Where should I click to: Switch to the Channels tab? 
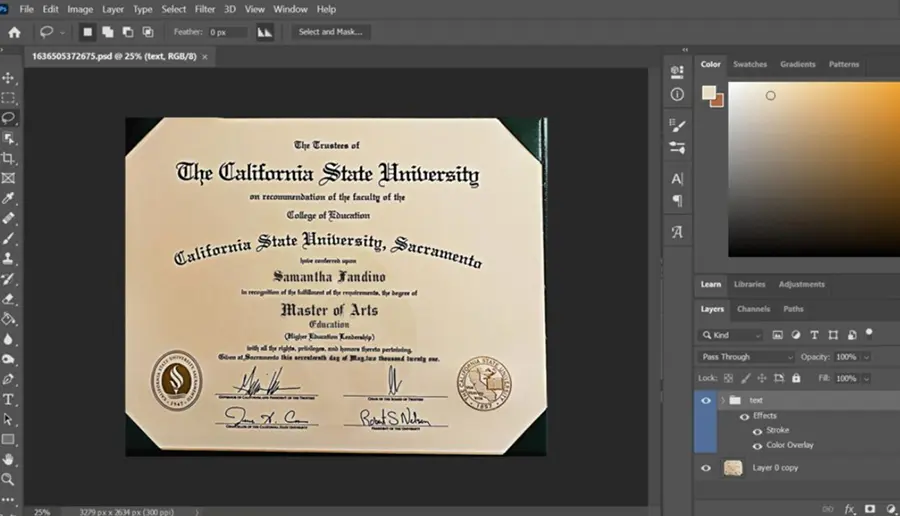pos(753,309)
